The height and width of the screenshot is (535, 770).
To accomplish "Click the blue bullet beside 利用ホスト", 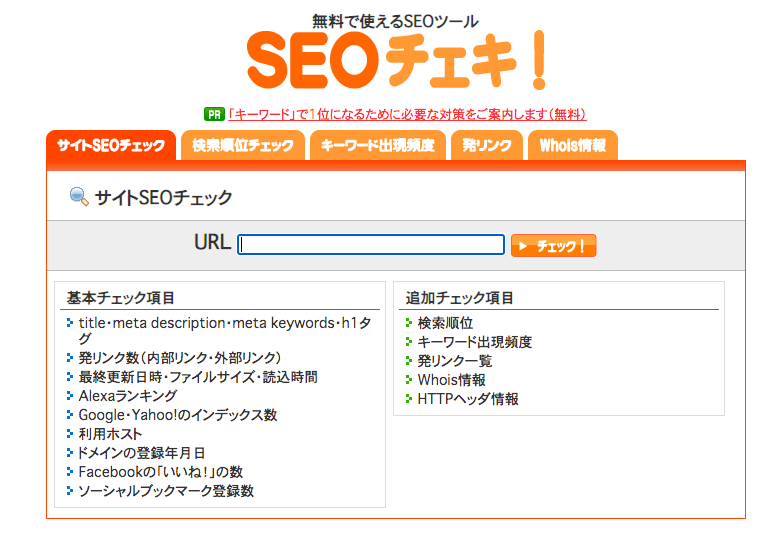I will (70, 433).
